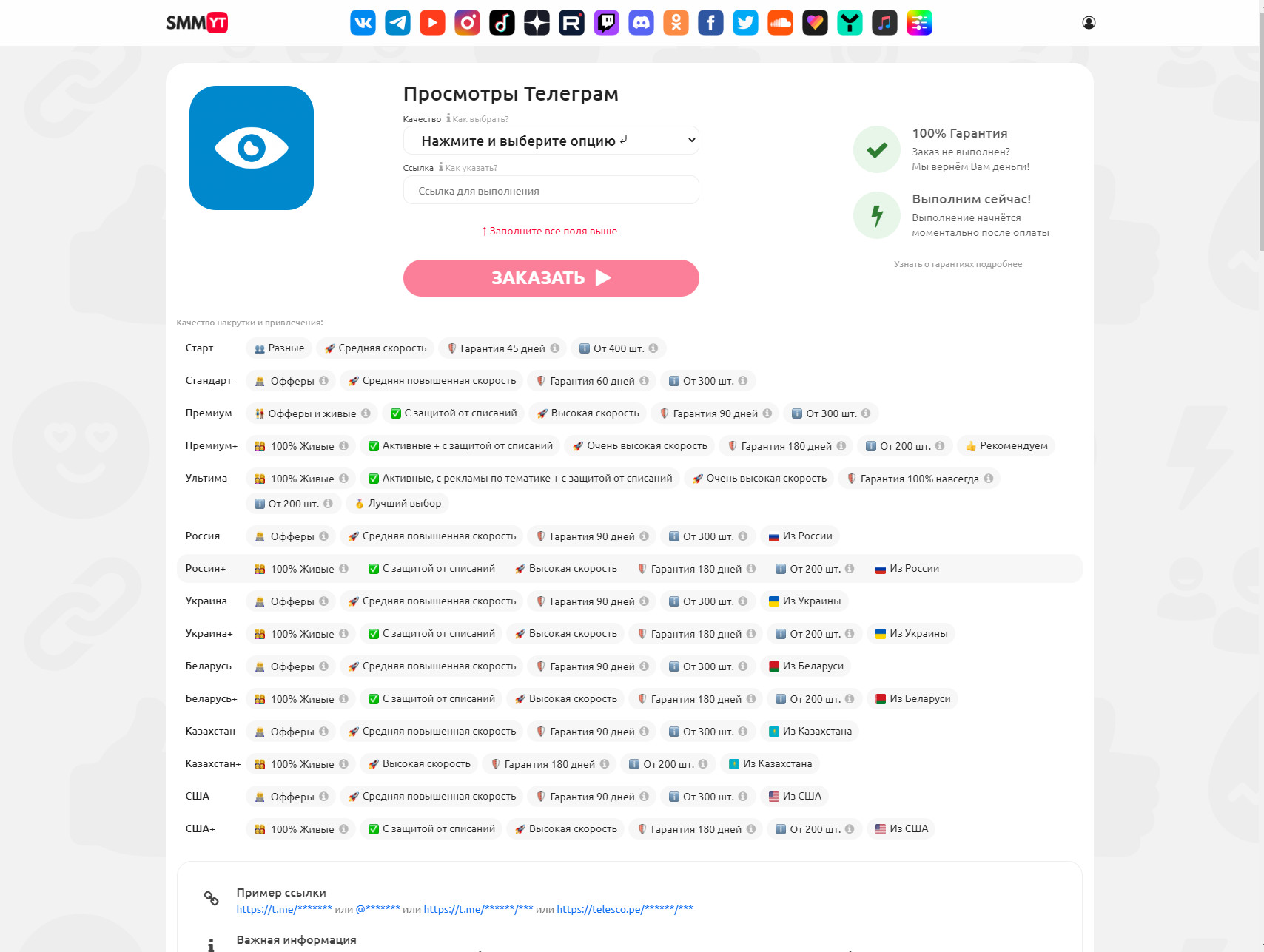Open 'Как указать?' link help
Viewport: 1264px width, 952px height.
[471, 168]
